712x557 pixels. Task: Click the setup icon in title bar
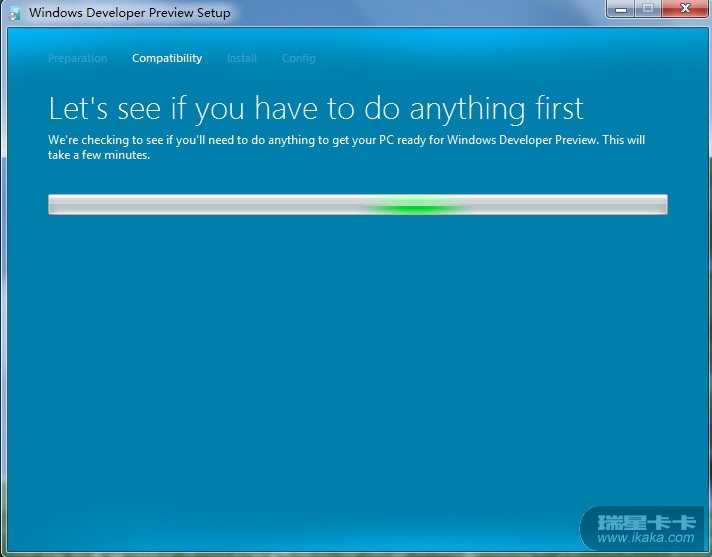(15, 13)
